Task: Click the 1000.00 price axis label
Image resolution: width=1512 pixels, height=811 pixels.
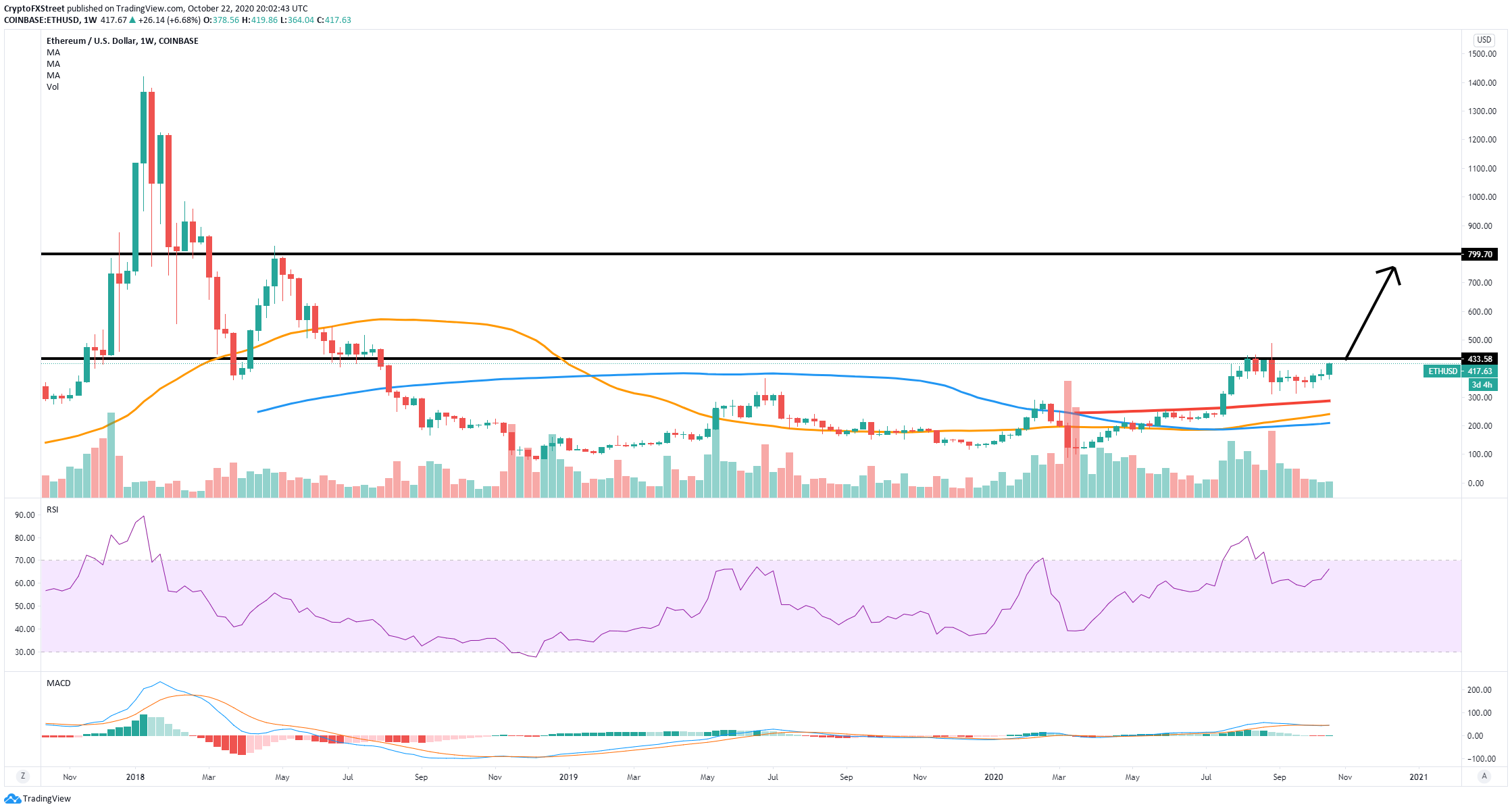Action: [1482, 197]
